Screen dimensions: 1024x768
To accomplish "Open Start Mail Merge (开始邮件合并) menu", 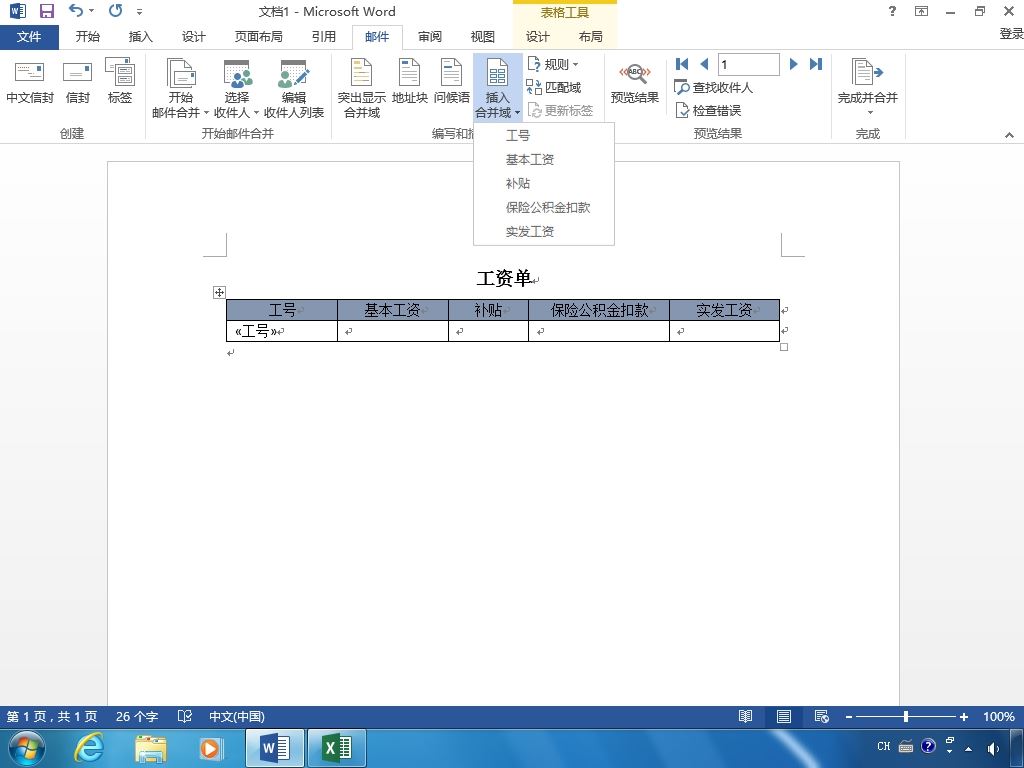I will tap(180, 89).
